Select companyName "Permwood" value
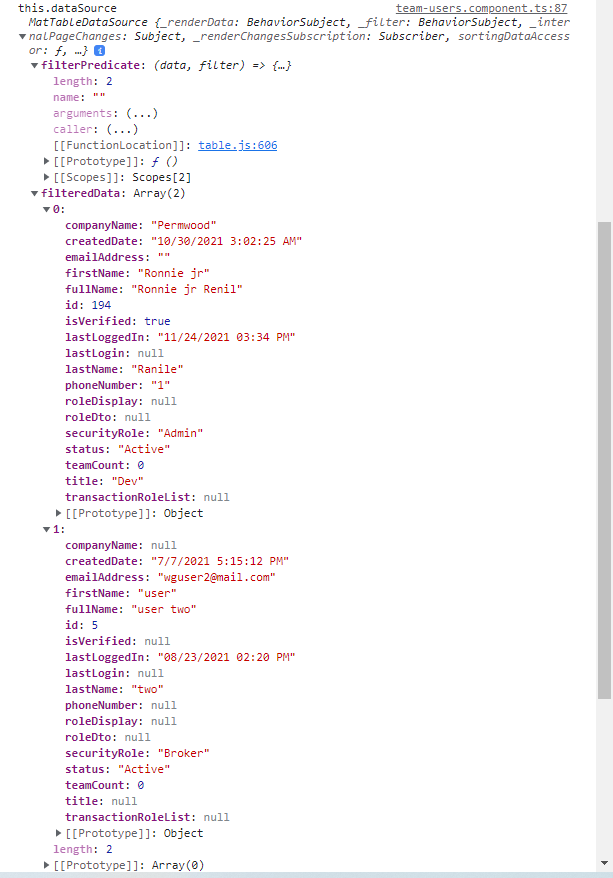Image resolution: width=613 pixels, height=878 pixels. pos(184,226)
